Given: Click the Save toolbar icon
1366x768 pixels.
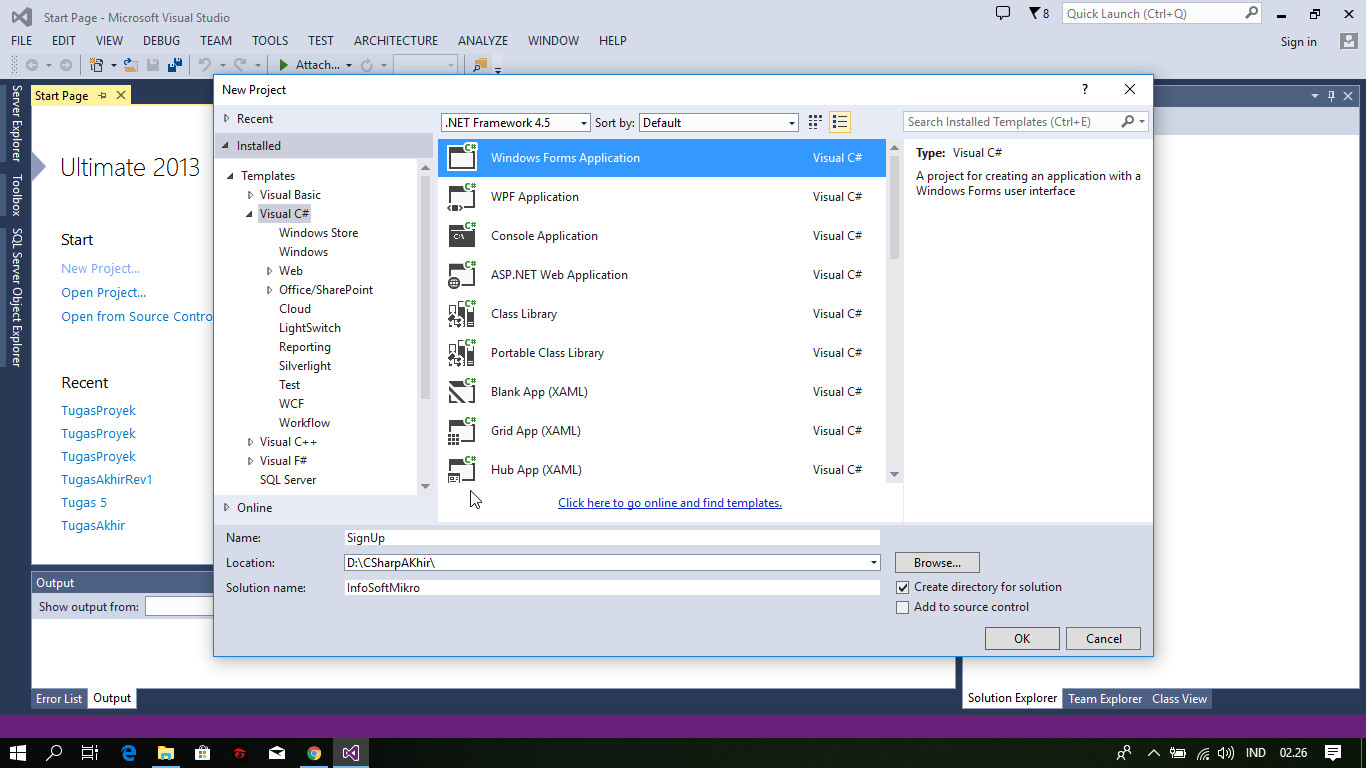Looking at the screenshot, I should click(x=153, y=65).
